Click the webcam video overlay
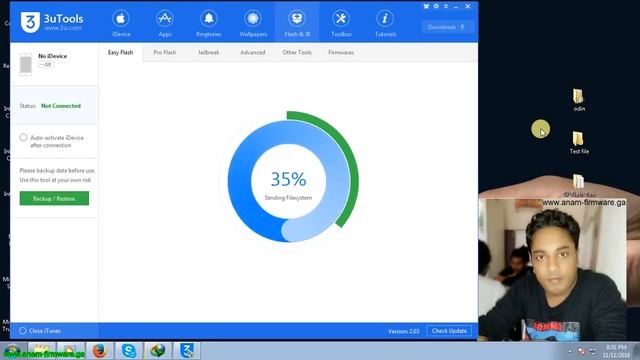640x360 pixels. [x=553, y=269]
